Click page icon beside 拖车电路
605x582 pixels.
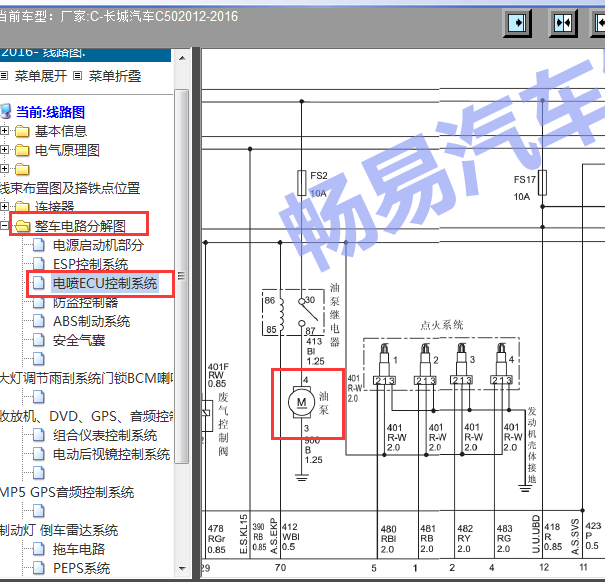coord(38,549)
